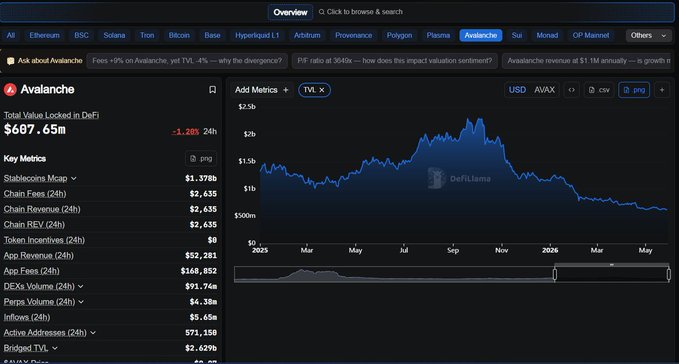Click the $2.629b bridged TVL value
Image resolution: width=679 pixels, height=364 pixels.
(x=201, y=348)
